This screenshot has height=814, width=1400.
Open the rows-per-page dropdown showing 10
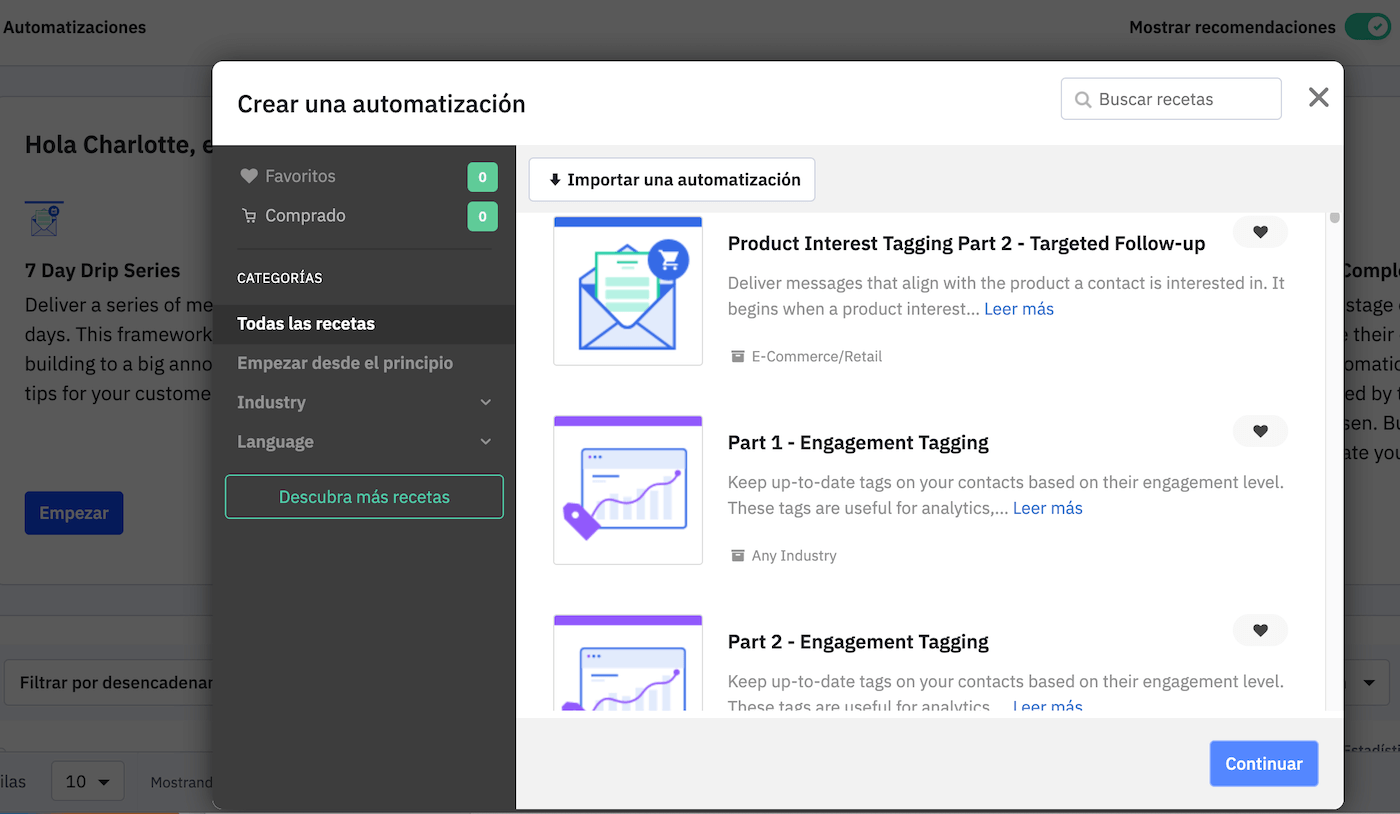(x=88, y=781)
